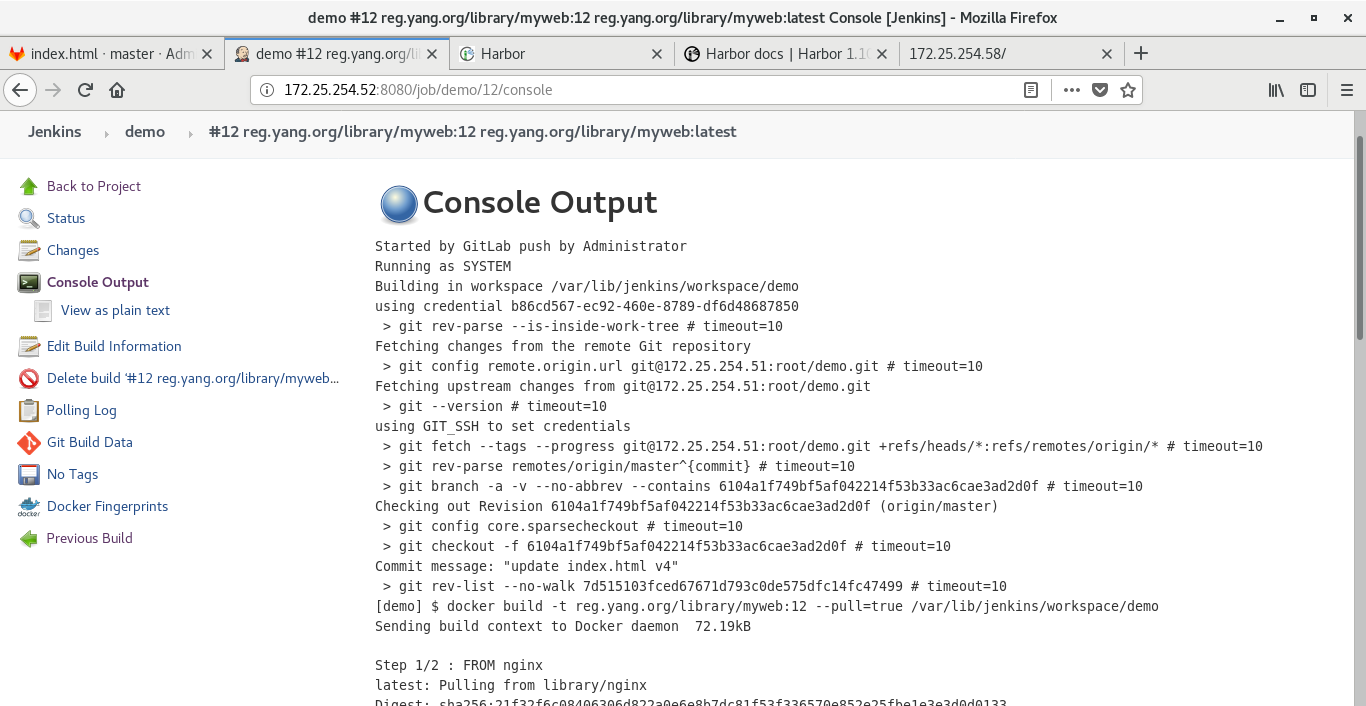Reload the current page
The width and height of the screenshot is (1366, 706).
pos(85,90)
